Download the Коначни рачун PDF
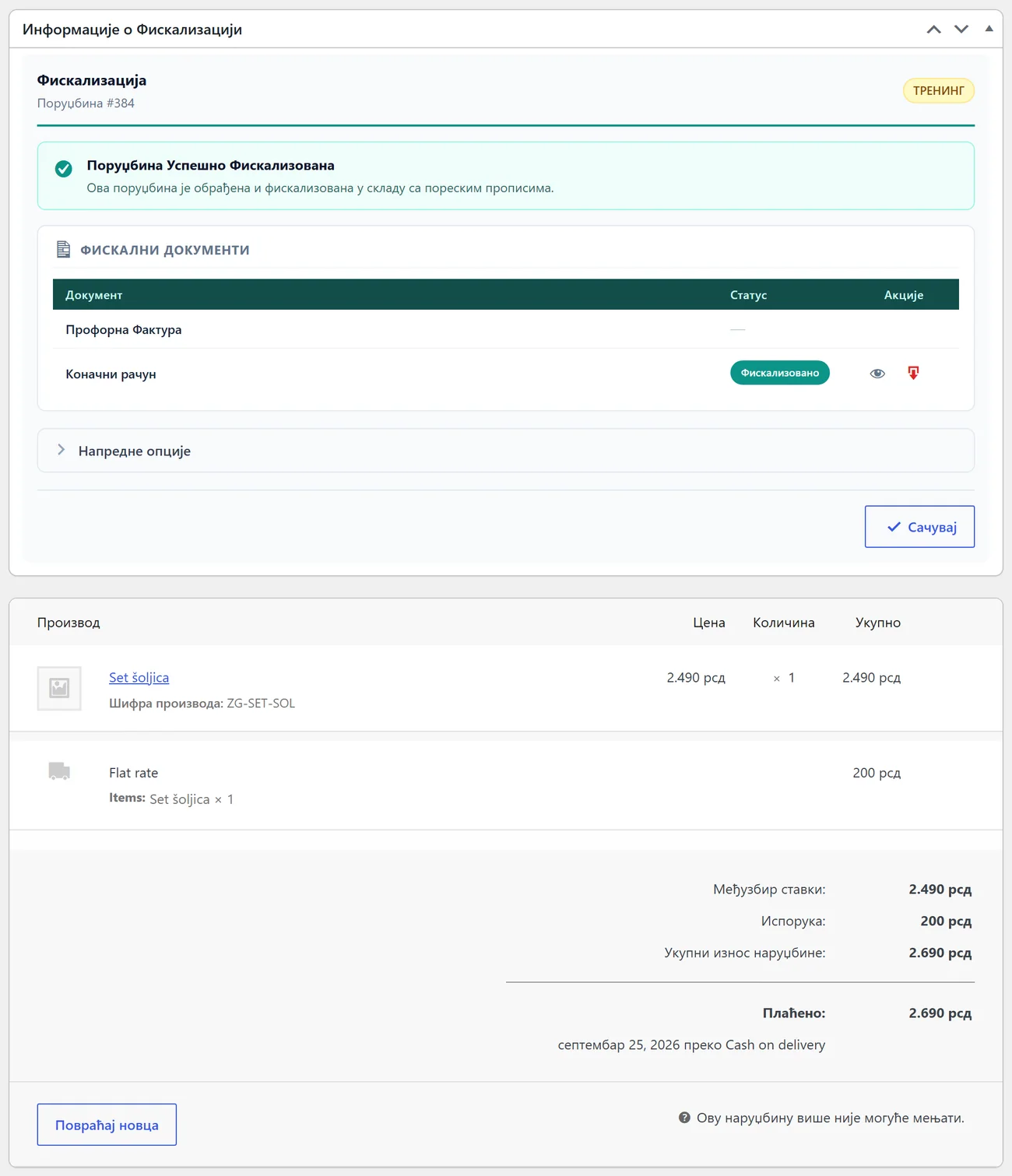This screenshot has height=1176, width=1012. (x=913, y=373)
